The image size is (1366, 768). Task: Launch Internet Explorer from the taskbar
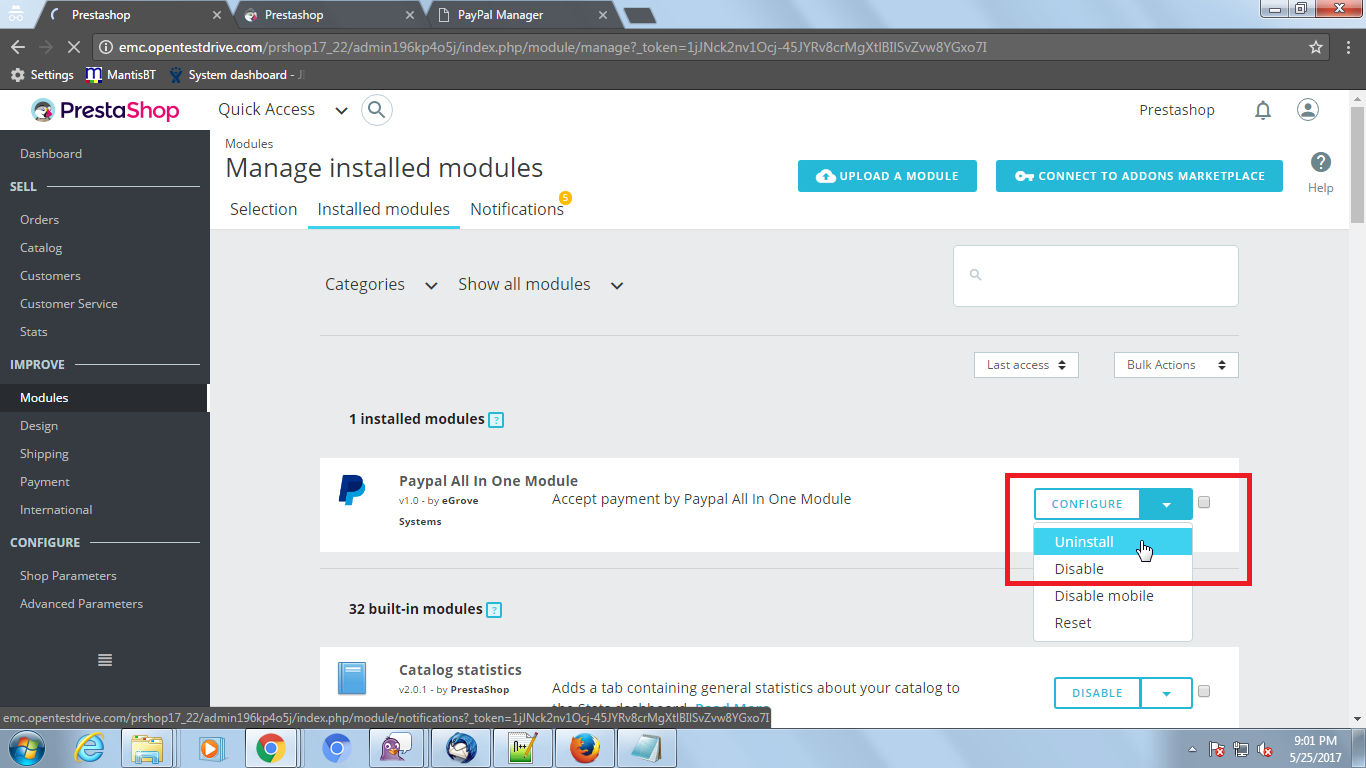[x=91, y=748]
